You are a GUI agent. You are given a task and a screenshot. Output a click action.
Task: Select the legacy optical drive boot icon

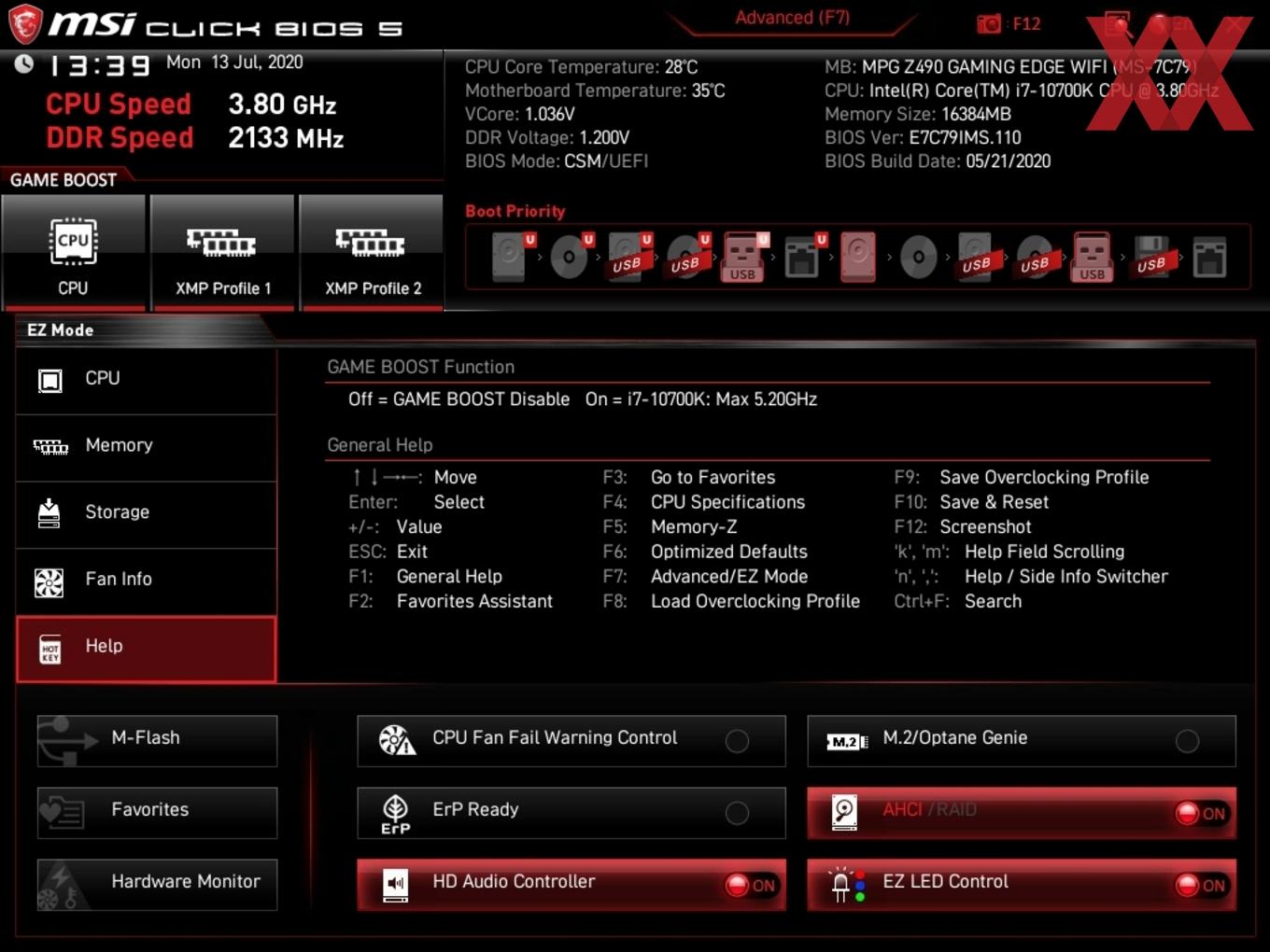point(918,257)
